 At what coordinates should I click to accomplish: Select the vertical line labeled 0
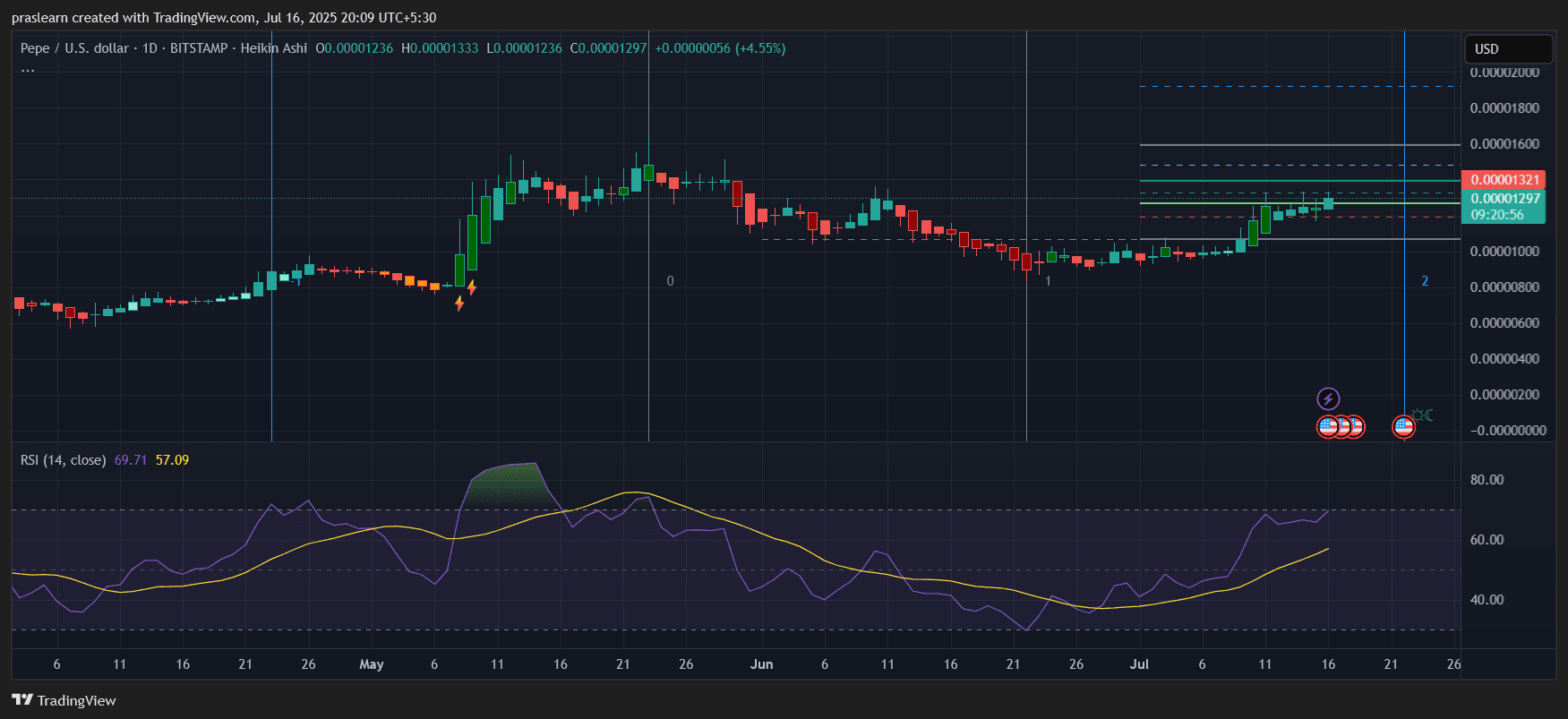pos(648,235)
